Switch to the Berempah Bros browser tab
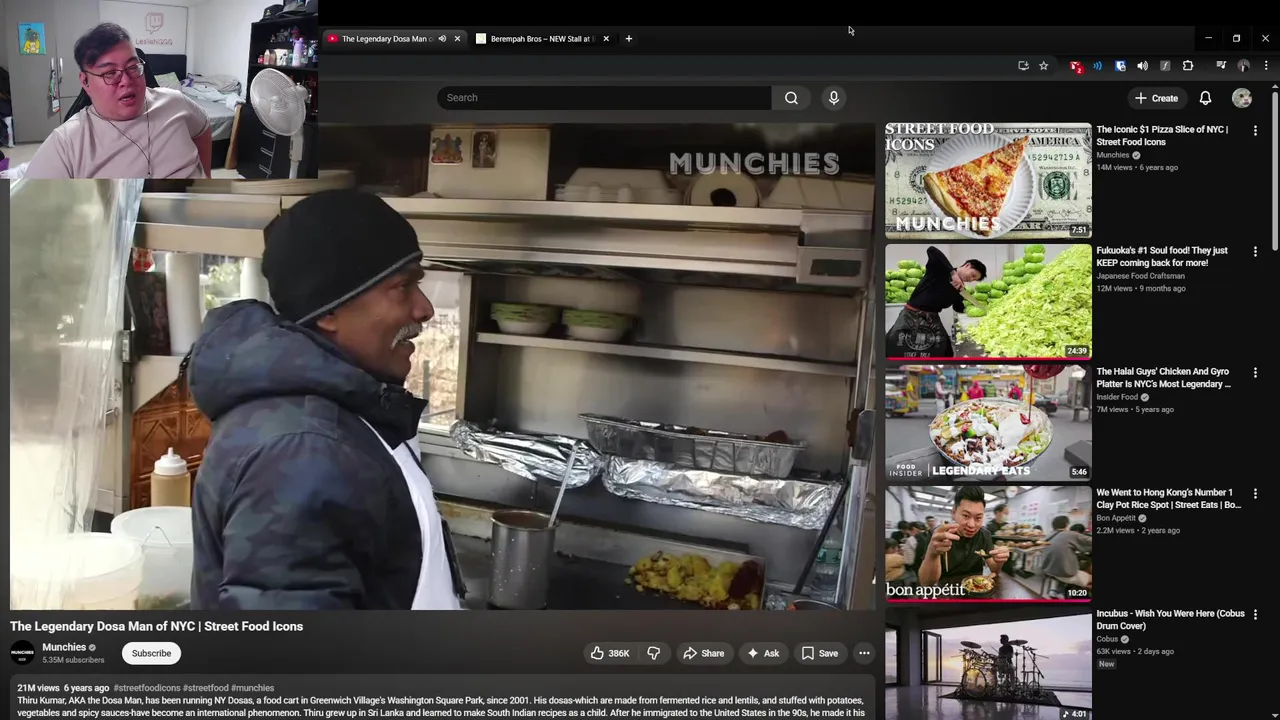The height and width of the screenshot is (720, 1280). pyautogui.click(x=541, y=39)
